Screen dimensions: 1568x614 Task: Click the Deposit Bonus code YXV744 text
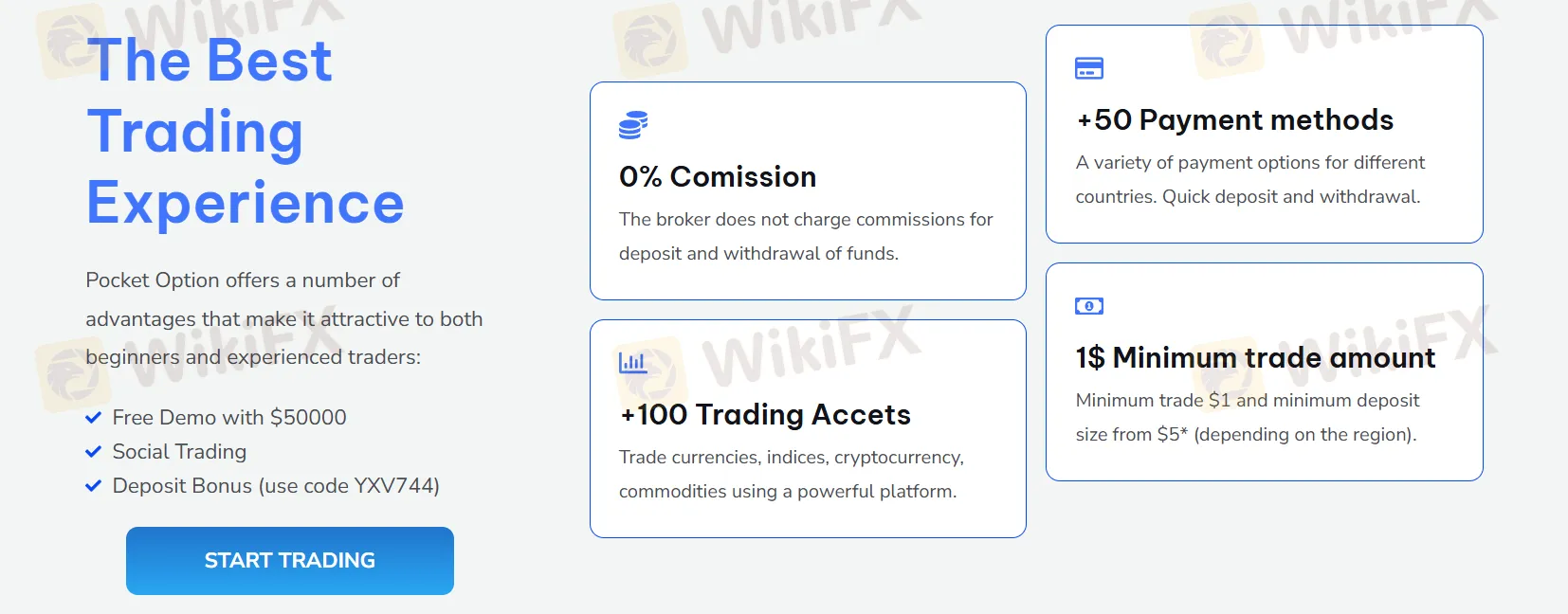[x=276, y=486]
